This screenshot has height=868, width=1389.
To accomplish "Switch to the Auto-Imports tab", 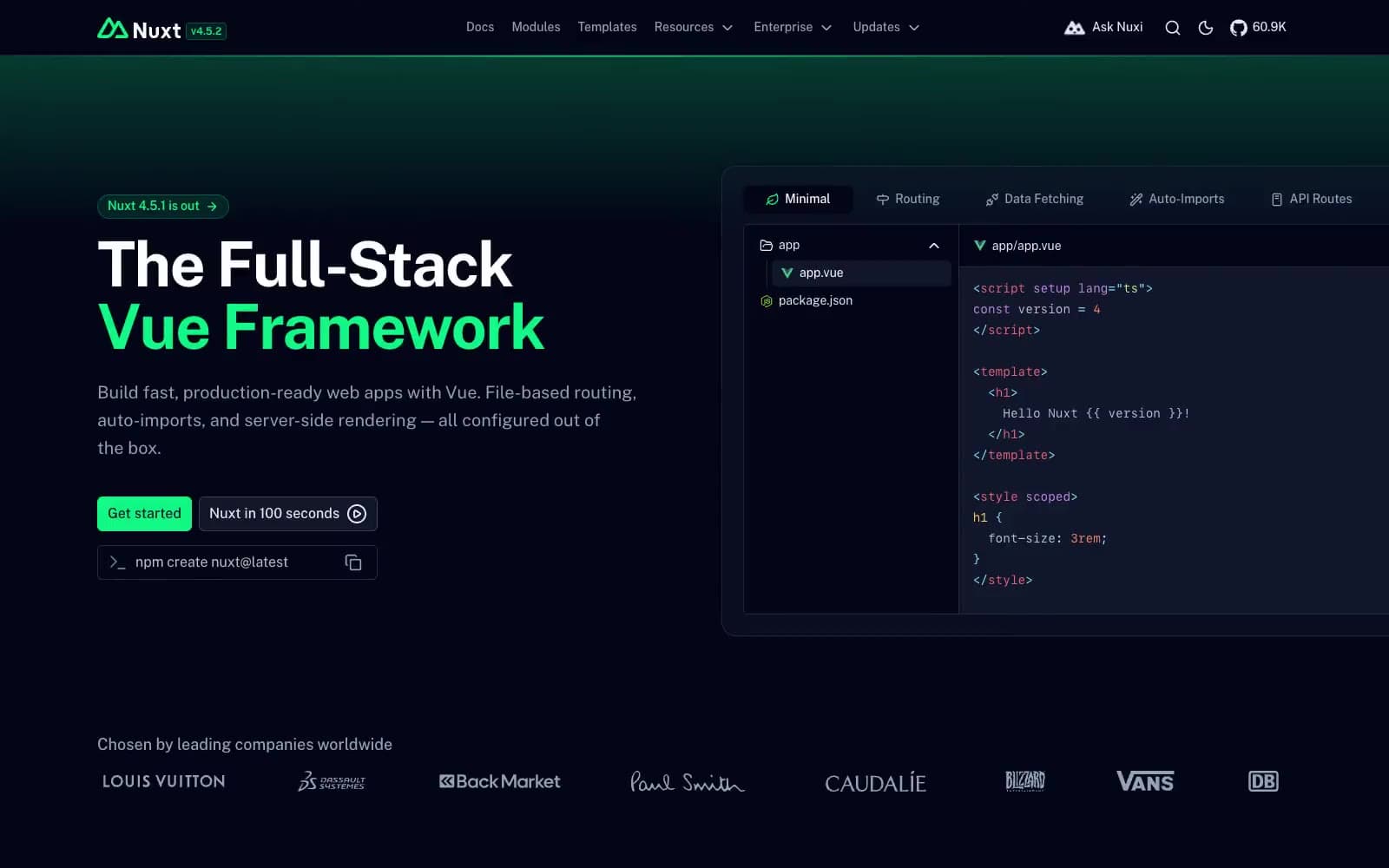I will click(1177, 199).
